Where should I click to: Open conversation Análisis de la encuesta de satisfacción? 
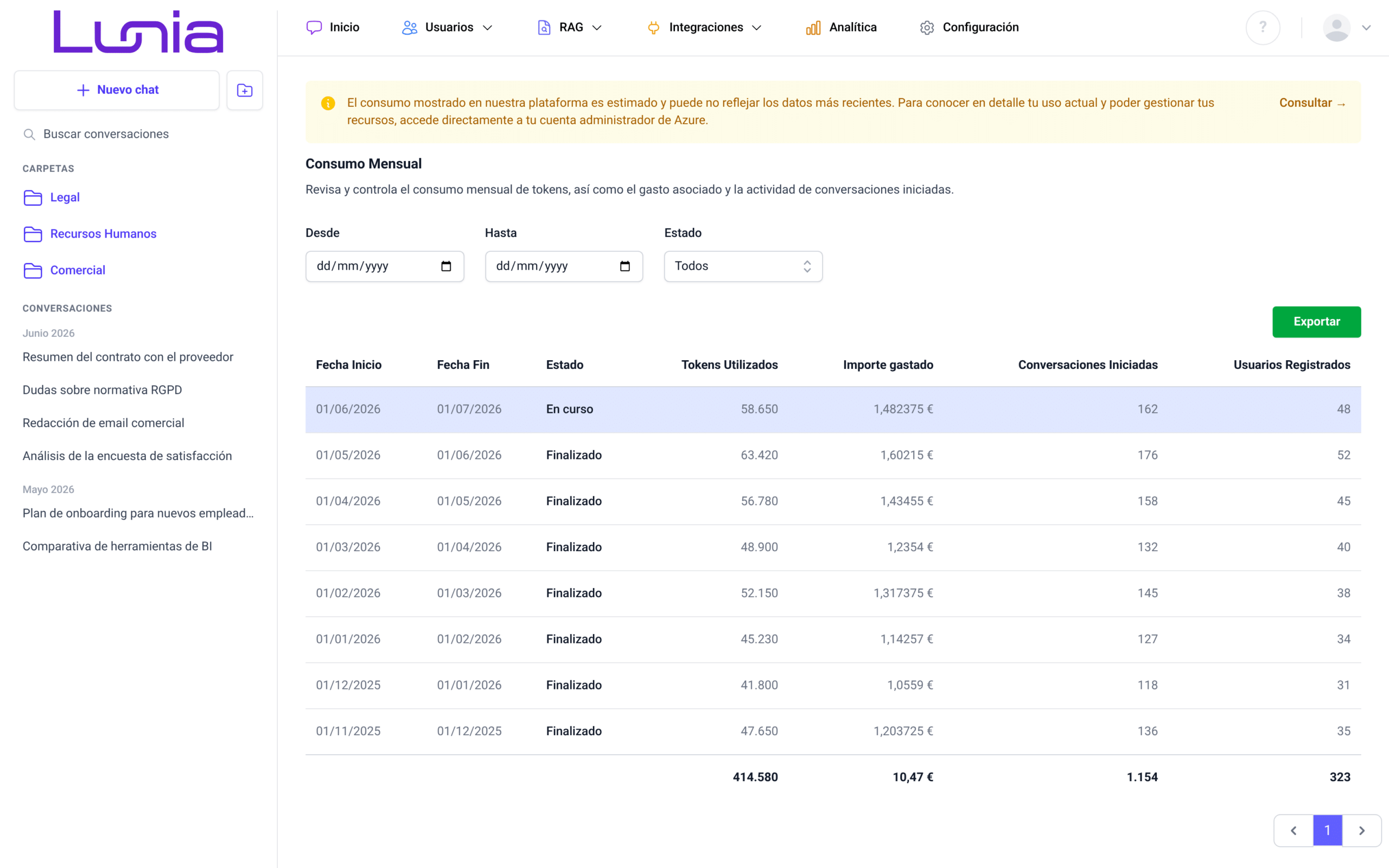128,456
